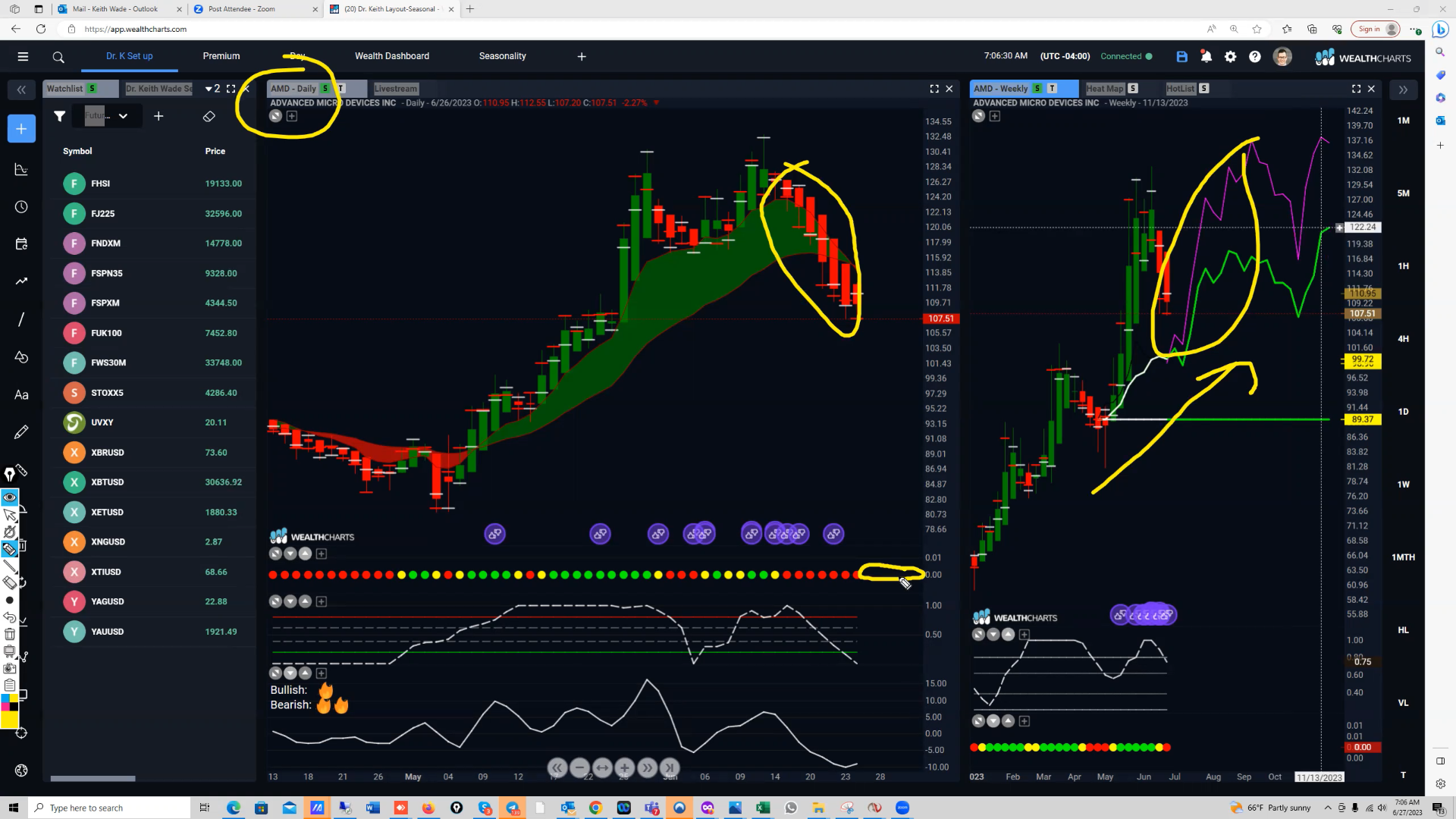This screenshot has width=1456, height=819.
Task: Open the notifications bell
Action: (x=1206, y=57)
